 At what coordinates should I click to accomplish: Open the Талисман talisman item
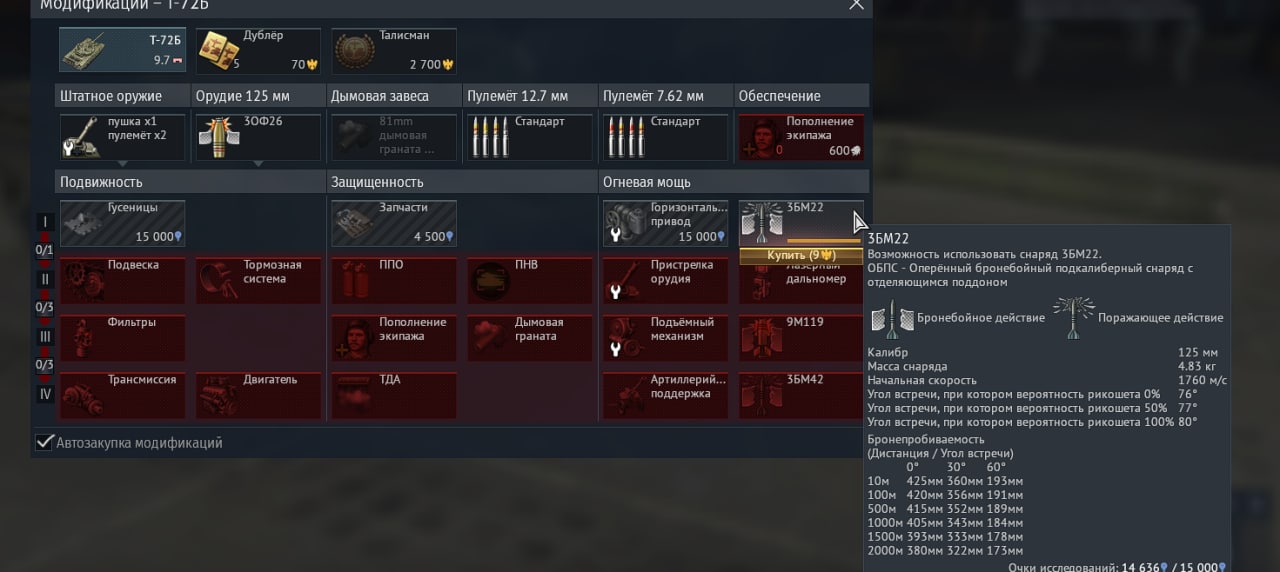[x=394, y=50]
